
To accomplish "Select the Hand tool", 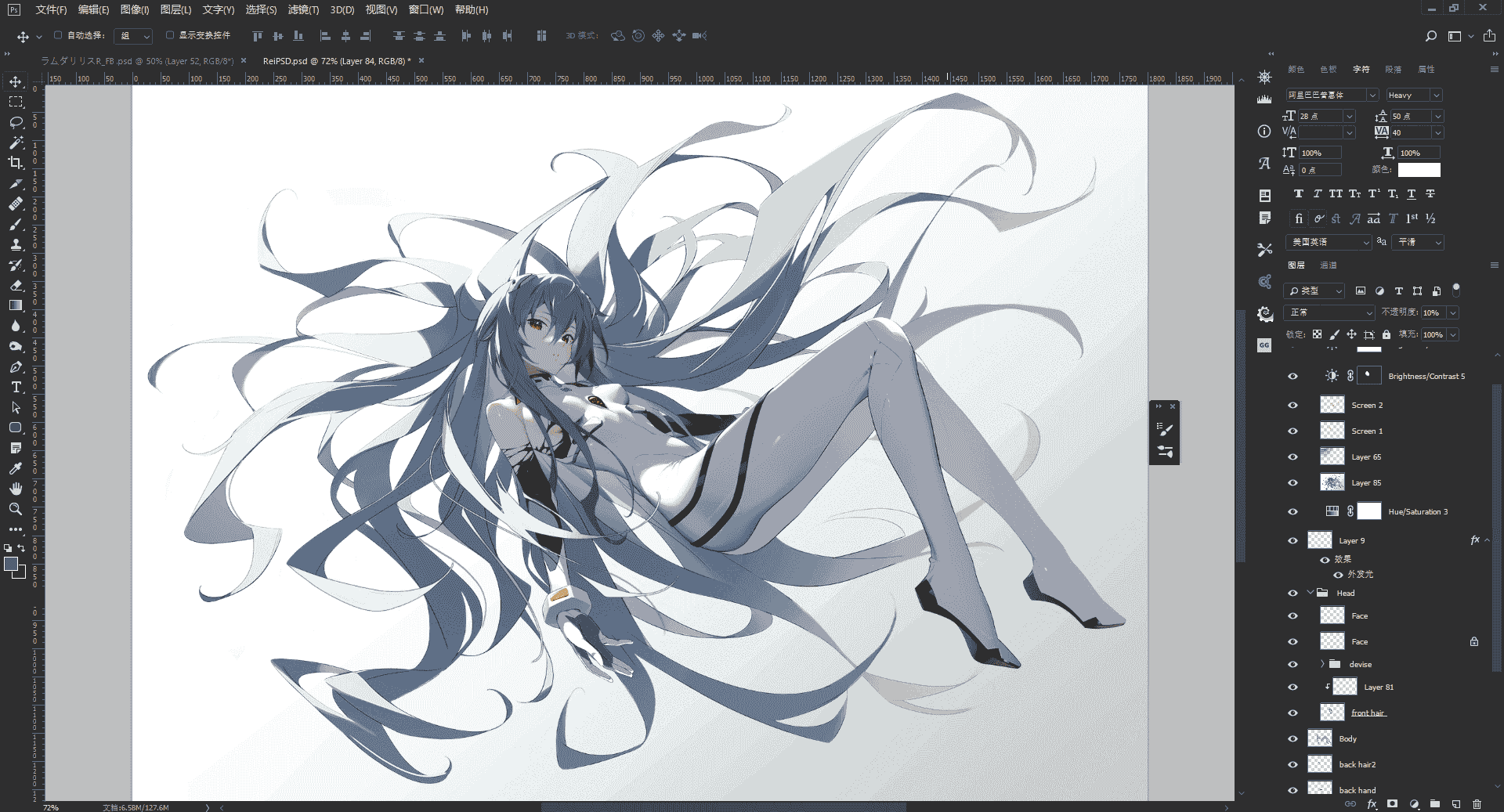I will pos(16,489).
